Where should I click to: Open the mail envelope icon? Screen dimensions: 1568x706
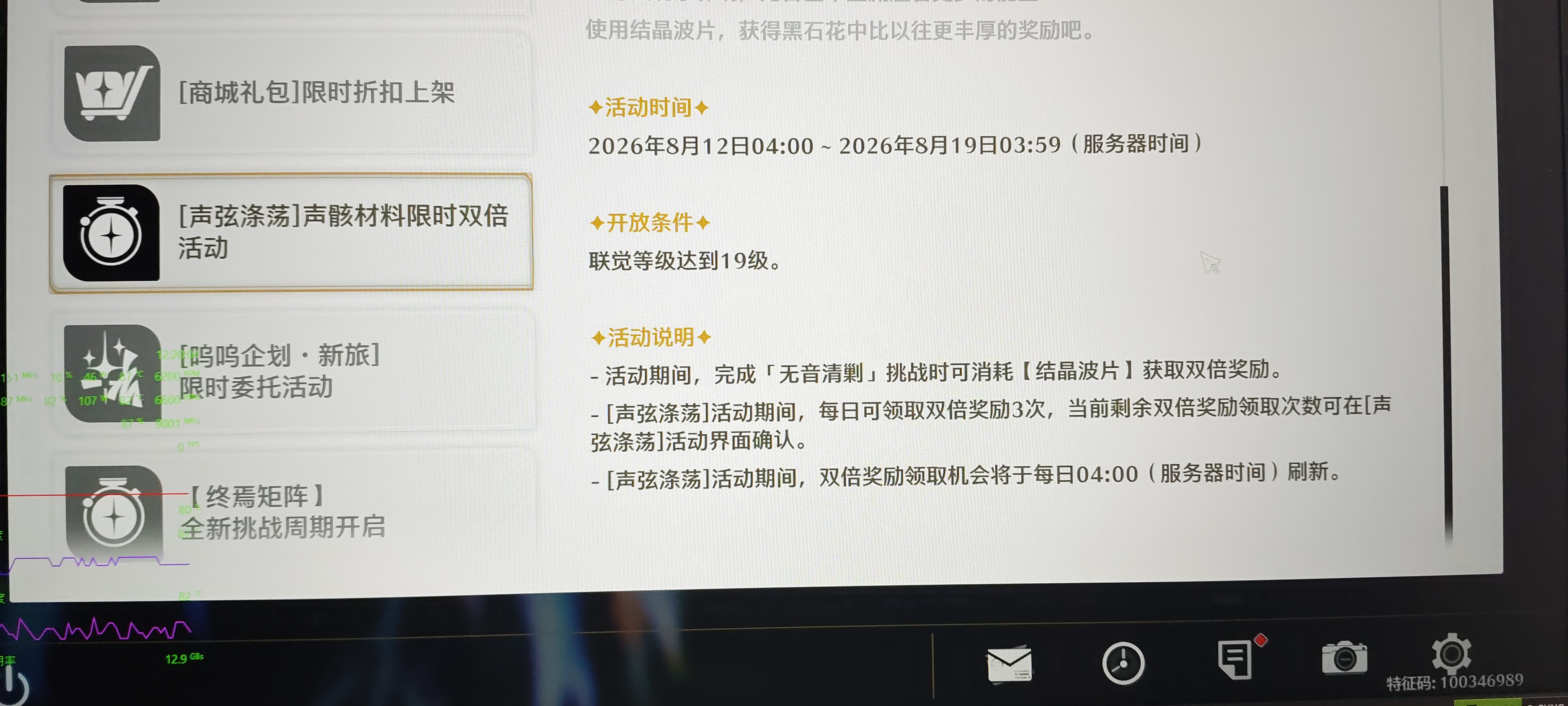click(1009, 665)
